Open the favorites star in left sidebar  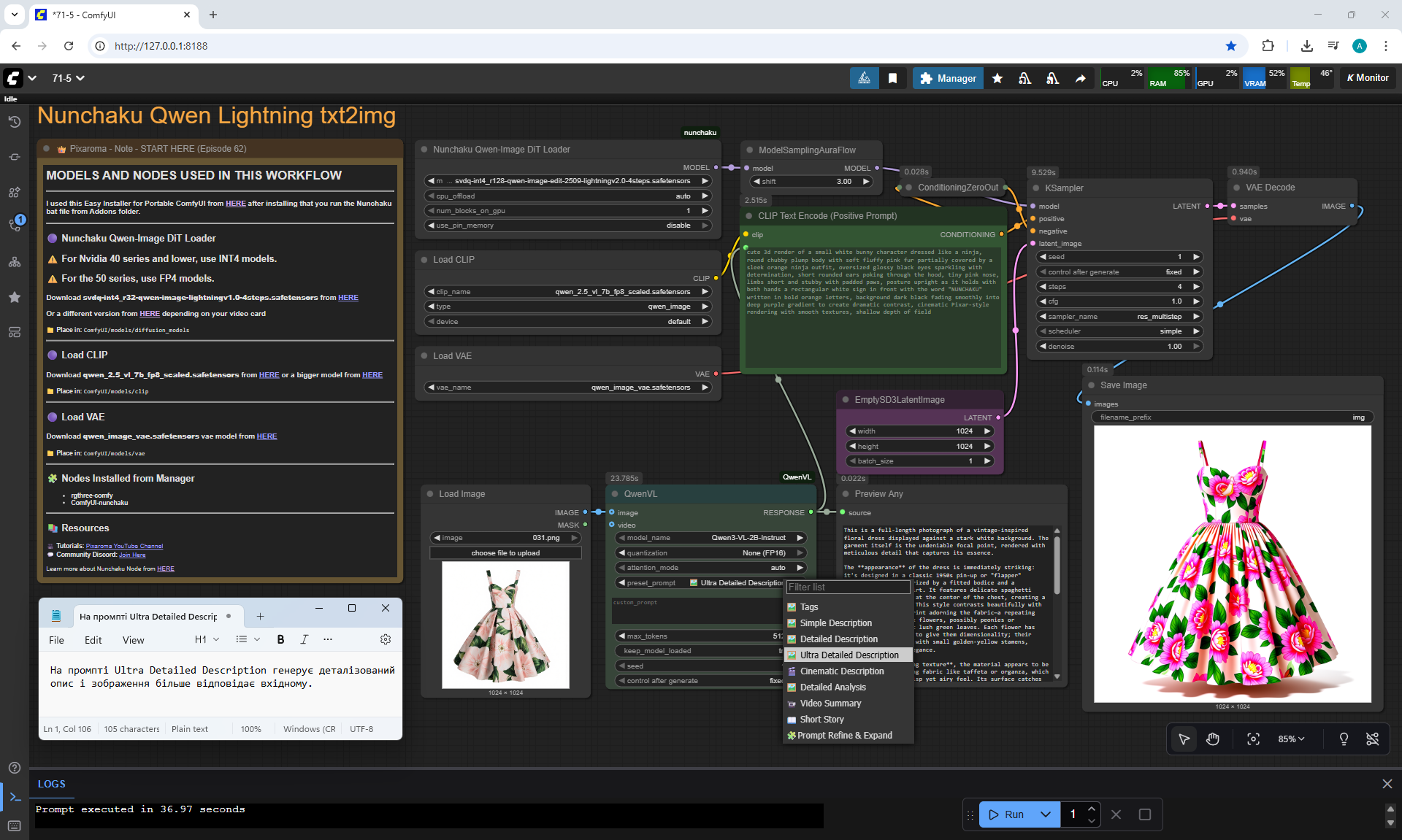[14, 297]
